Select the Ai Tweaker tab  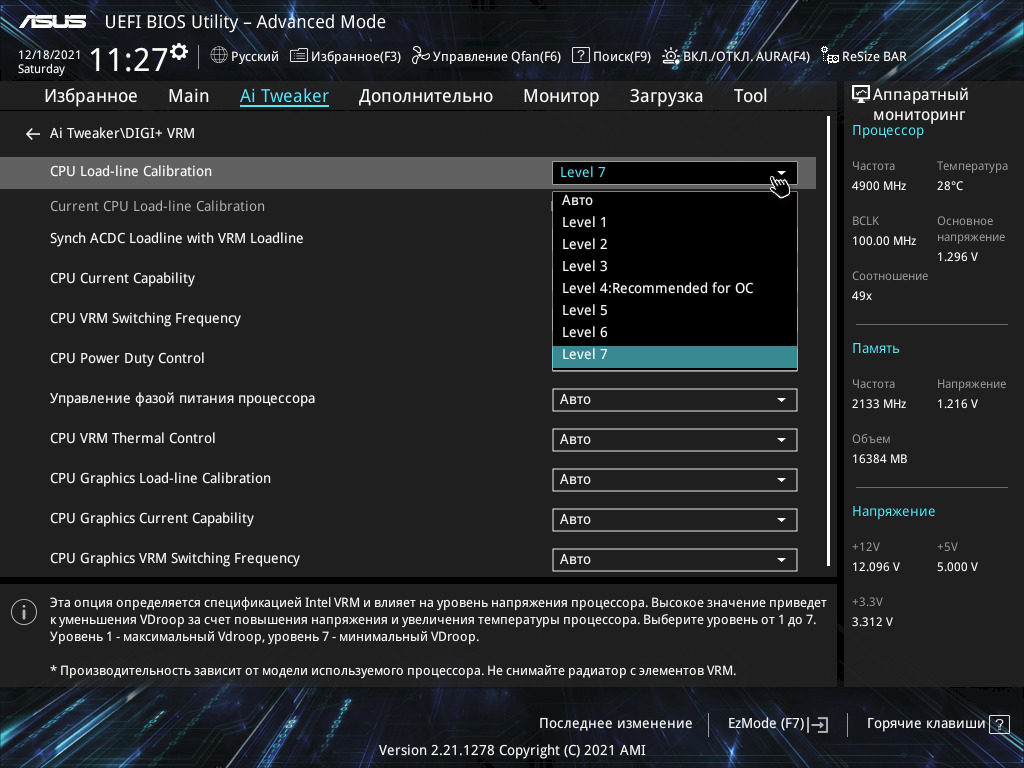click(x=284, y=96)
